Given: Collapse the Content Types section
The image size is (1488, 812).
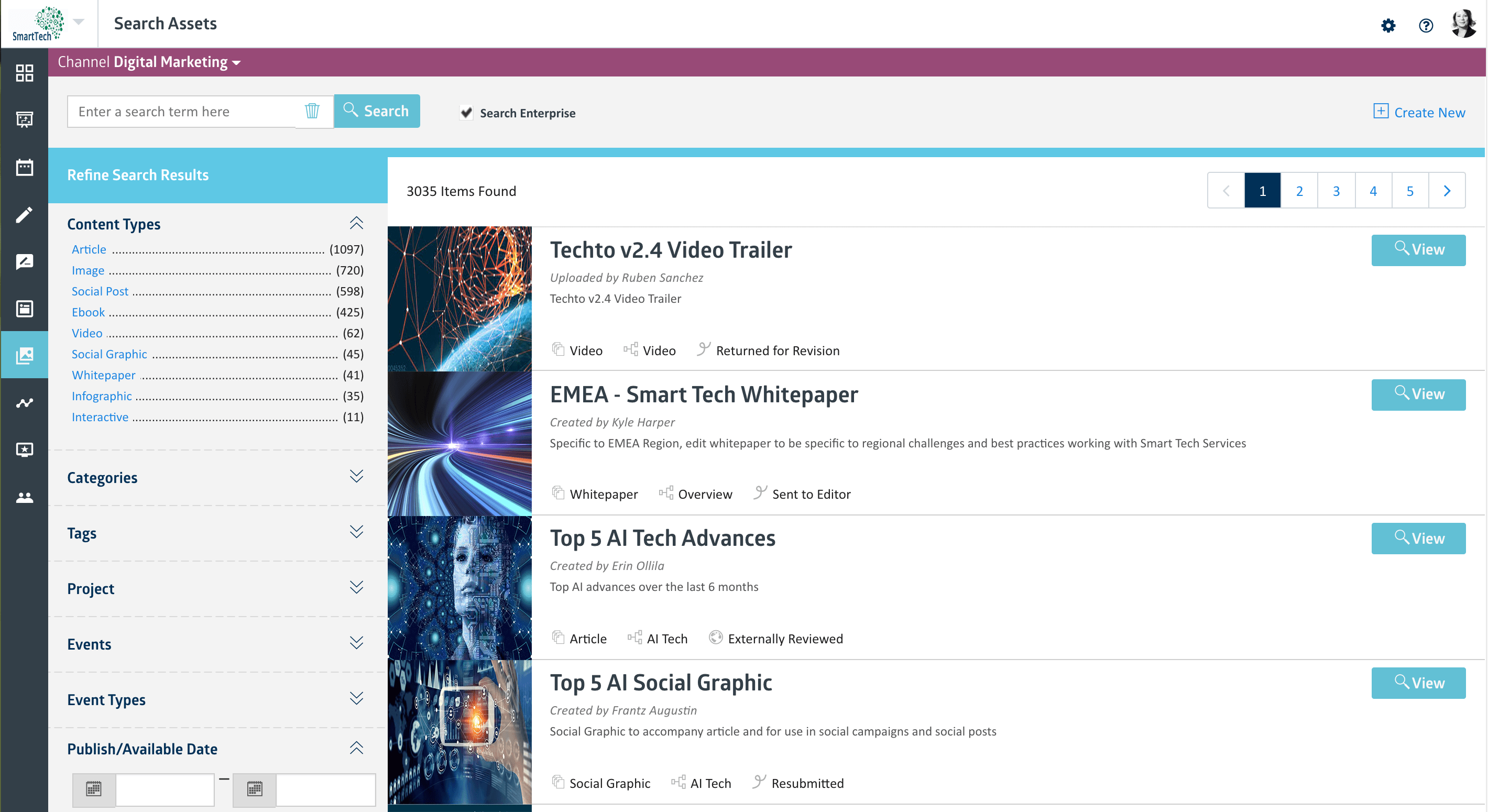Looking at the screenshot, I should [356, 223].
